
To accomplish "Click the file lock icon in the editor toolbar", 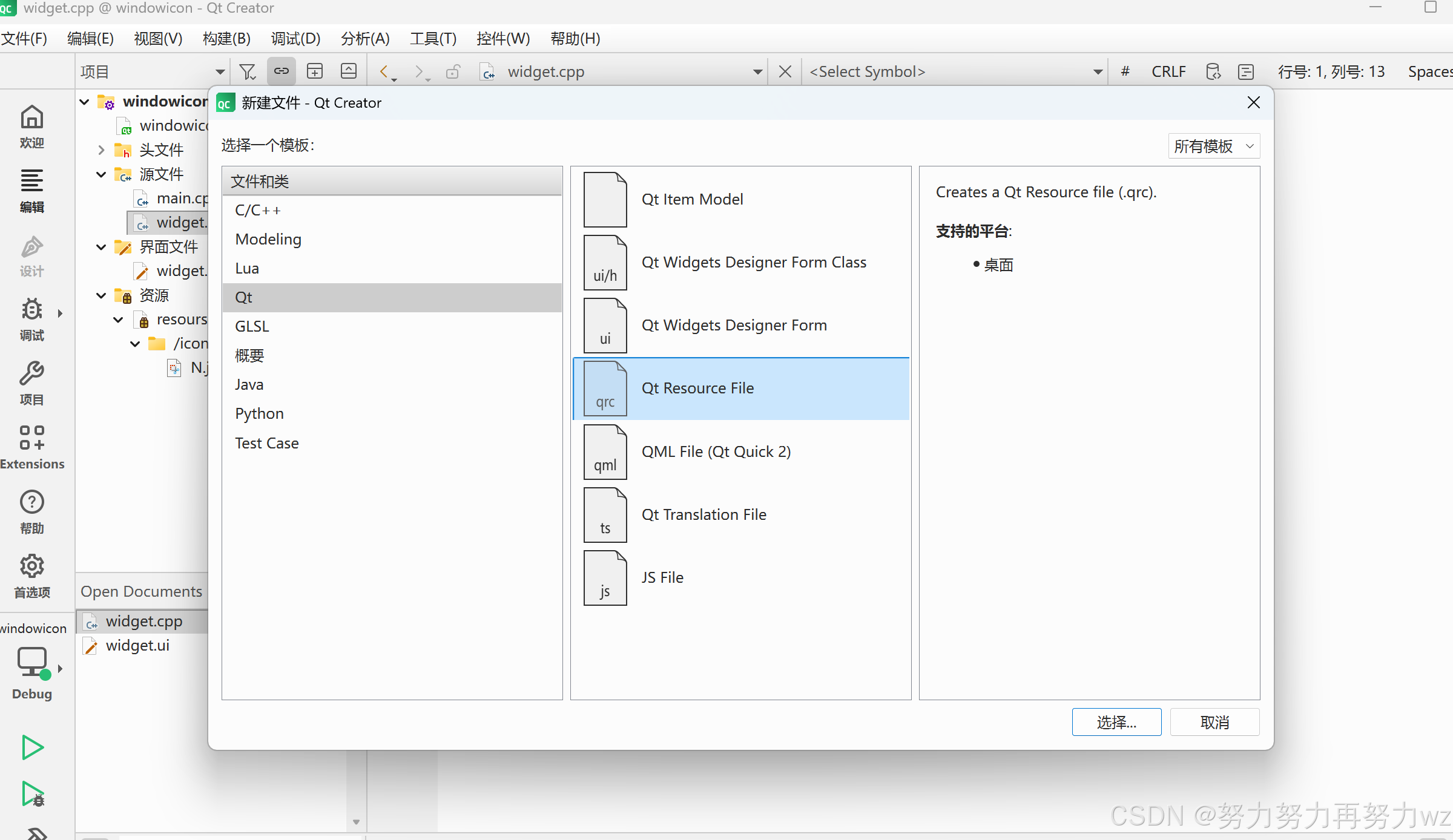I will [x=453, y=71].
